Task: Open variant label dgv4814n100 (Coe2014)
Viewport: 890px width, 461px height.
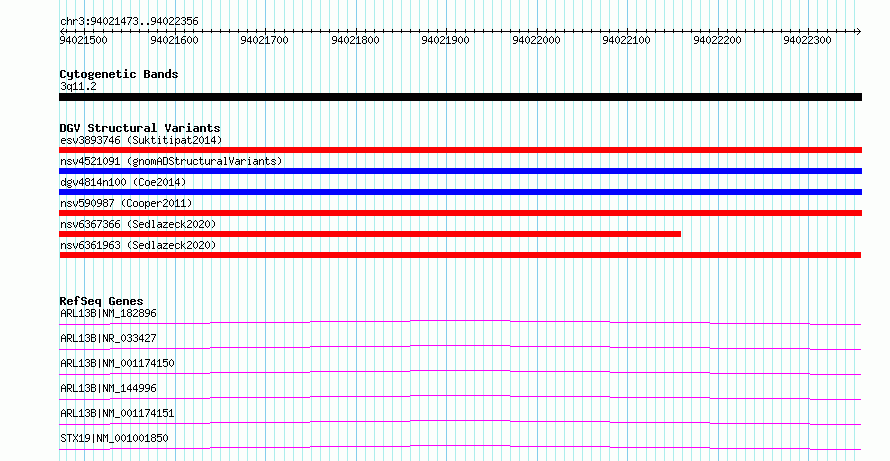Action: tap(123, 182)
